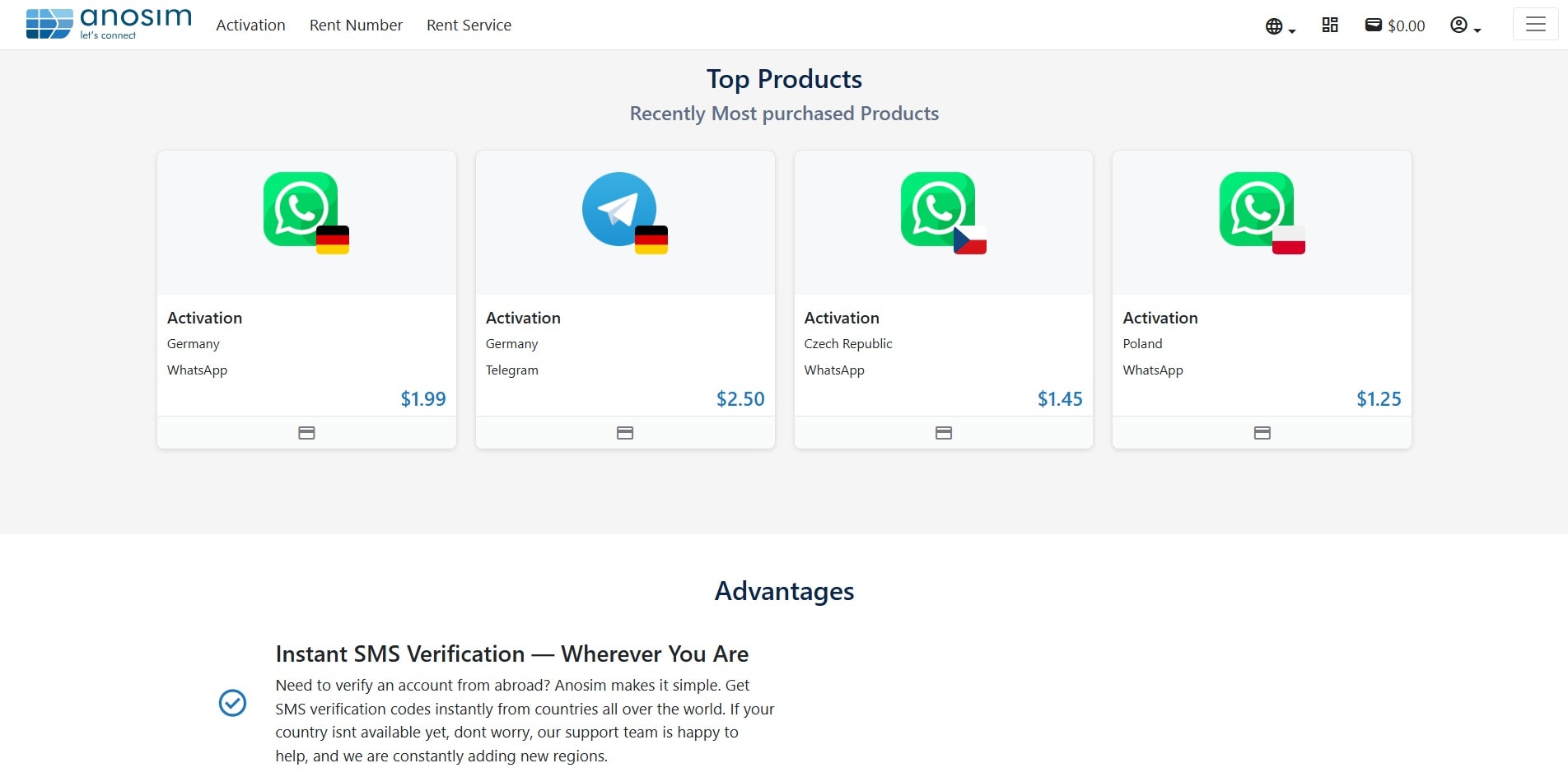Select the $2.50 Telegram price
Viewport: 1568px width, 777px height.
pos(740,399)
